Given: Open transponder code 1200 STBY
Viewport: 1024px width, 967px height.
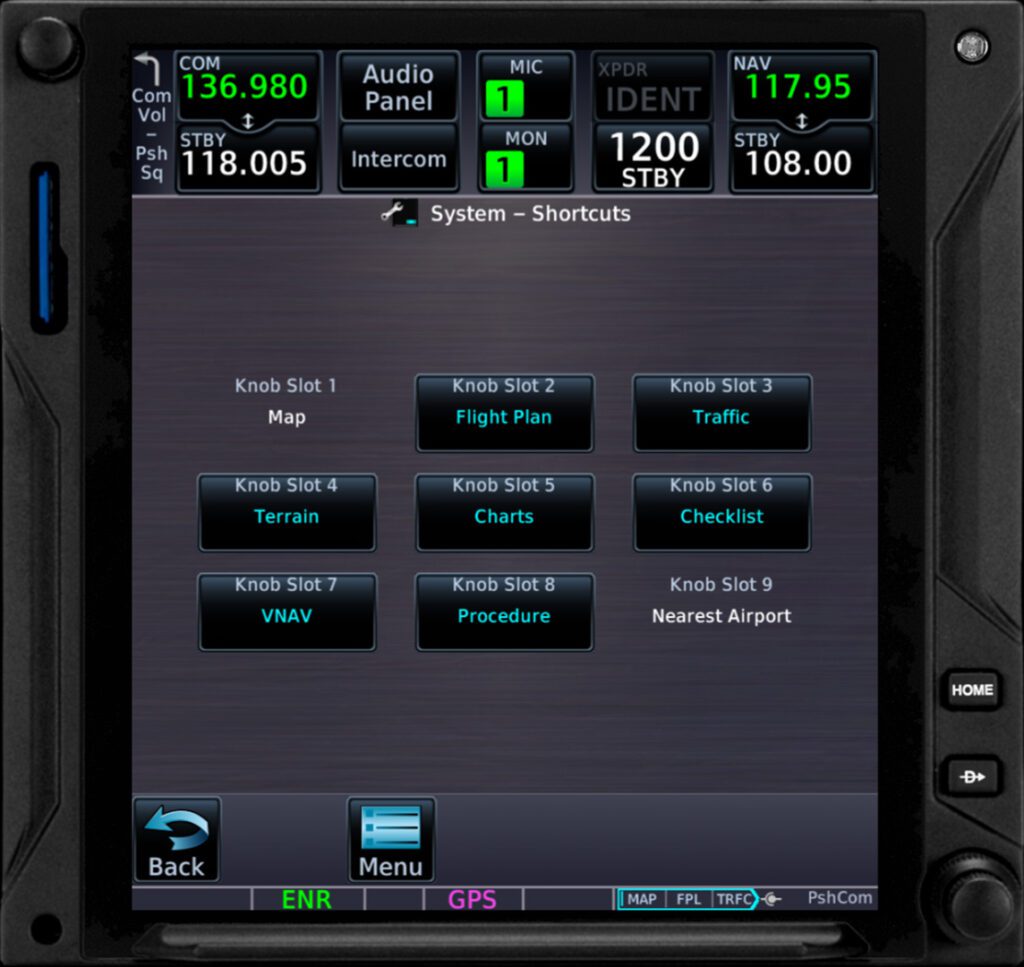Looking at the screenshot, I should click(652, 159).
